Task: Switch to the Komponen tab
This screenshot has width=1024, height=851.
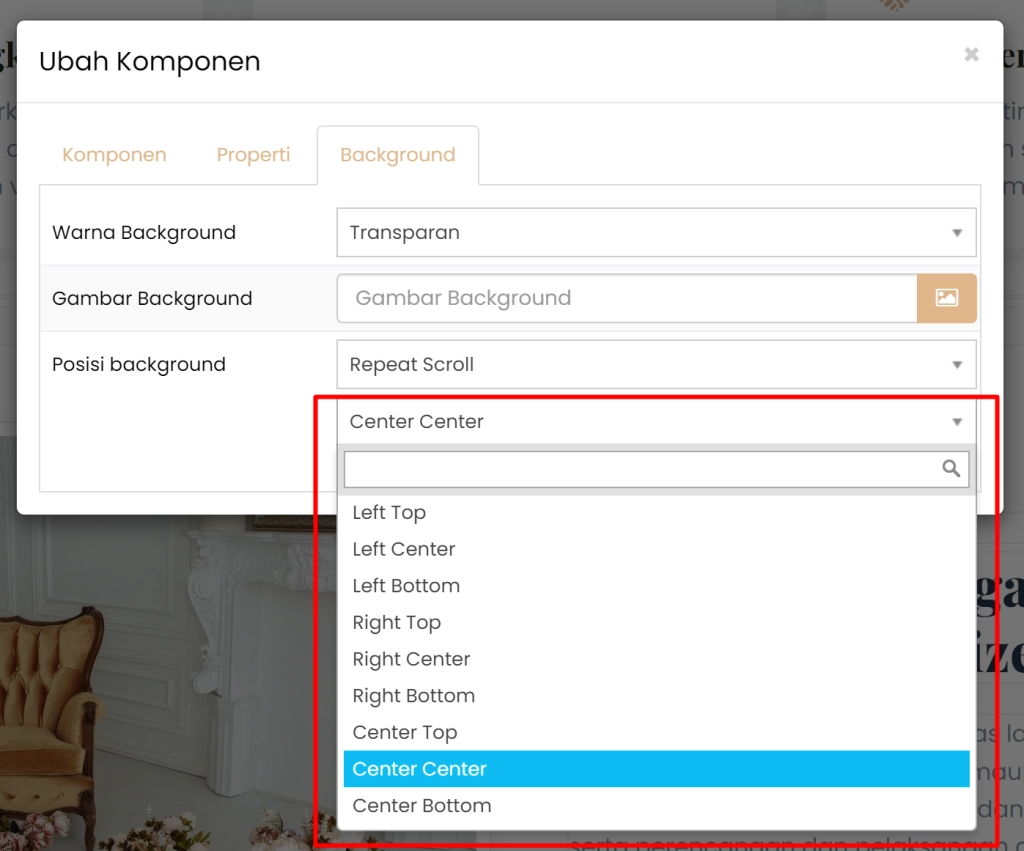Action: pos(114,155)
